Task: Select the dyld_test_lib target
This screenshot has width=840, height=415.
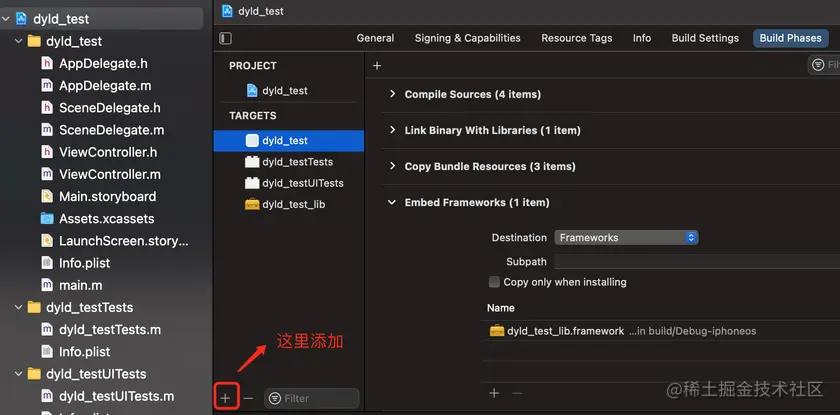Action: point(288,205)
